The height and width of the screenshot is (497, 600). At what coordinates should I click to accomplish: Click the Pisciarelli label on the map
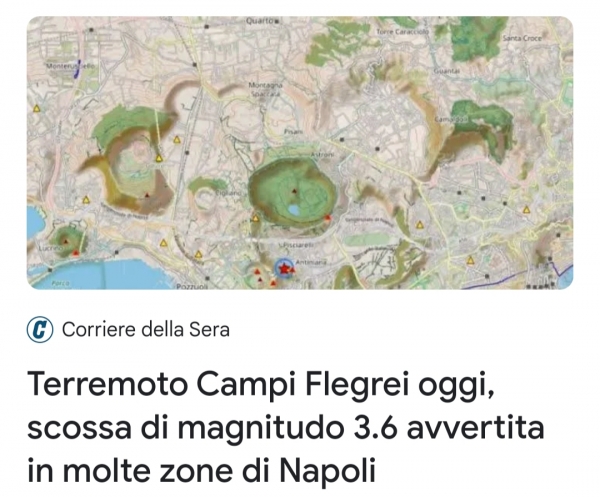296,244
